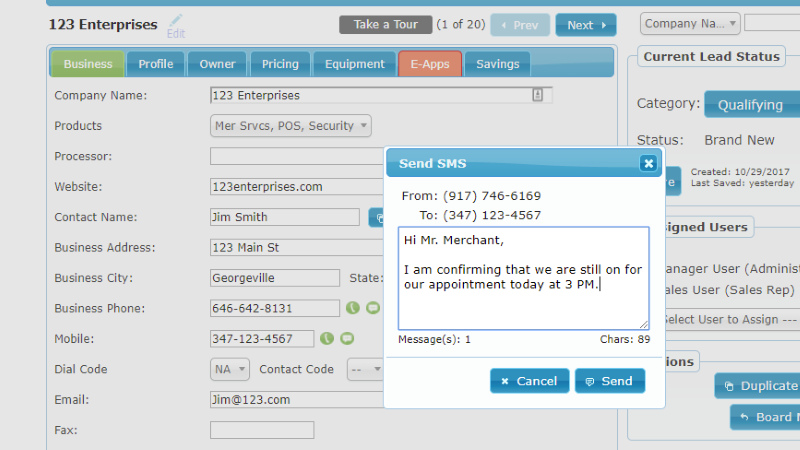This screenshot has height=450, width=800.
Task: Send SMS to Business Phone number via chat icon
Action: [373, 308]
